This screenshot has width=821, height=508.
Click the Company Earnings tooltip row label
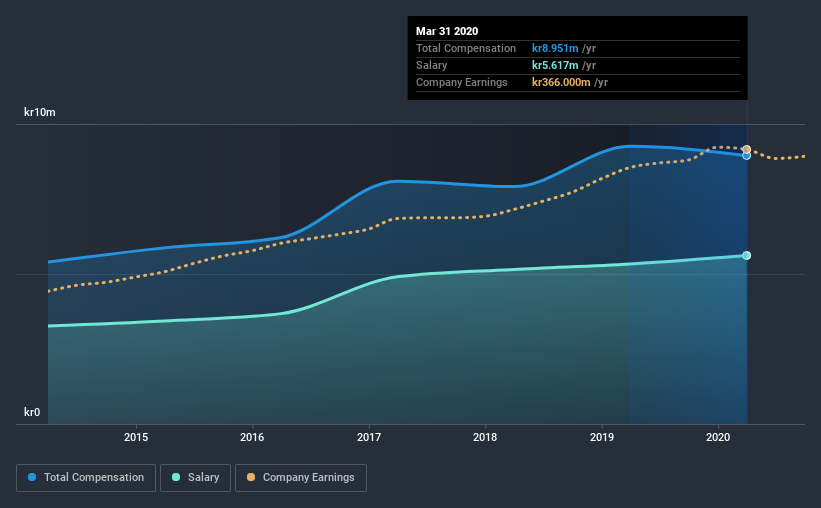click(x=462, y=82)
